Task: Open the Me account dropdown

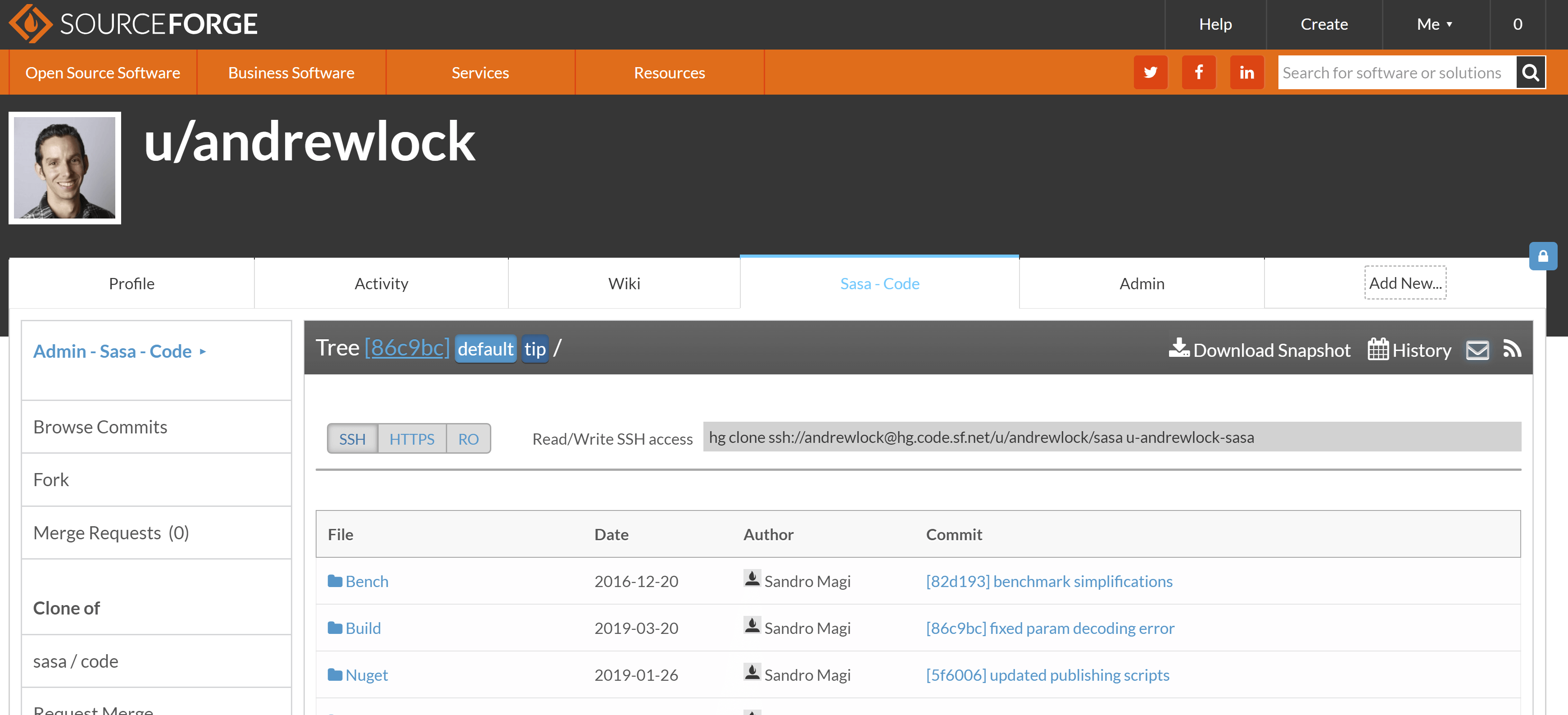Action: pyautogui.click(x=1435, y=24)
